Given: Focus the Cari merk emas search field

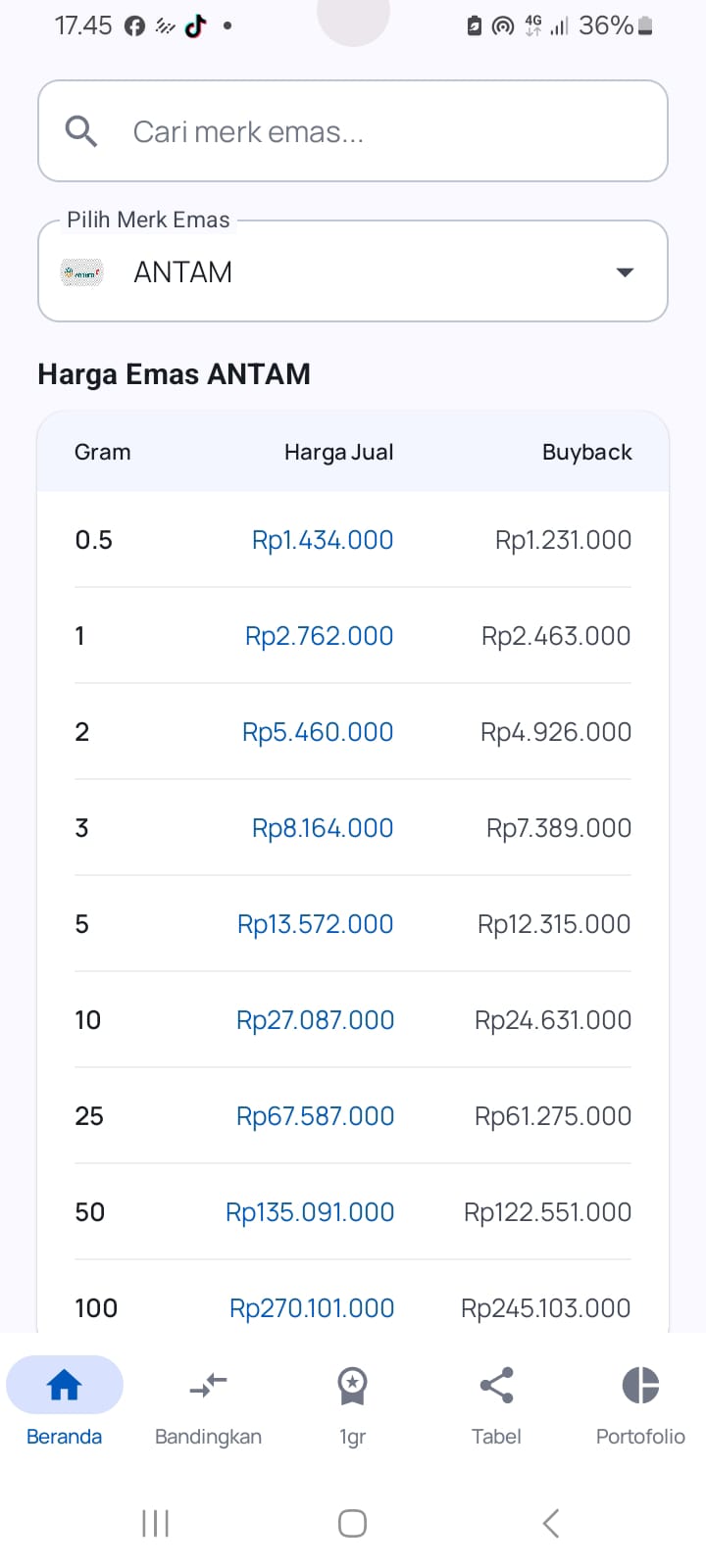Looking at the screenshot, I should point(353,131).
